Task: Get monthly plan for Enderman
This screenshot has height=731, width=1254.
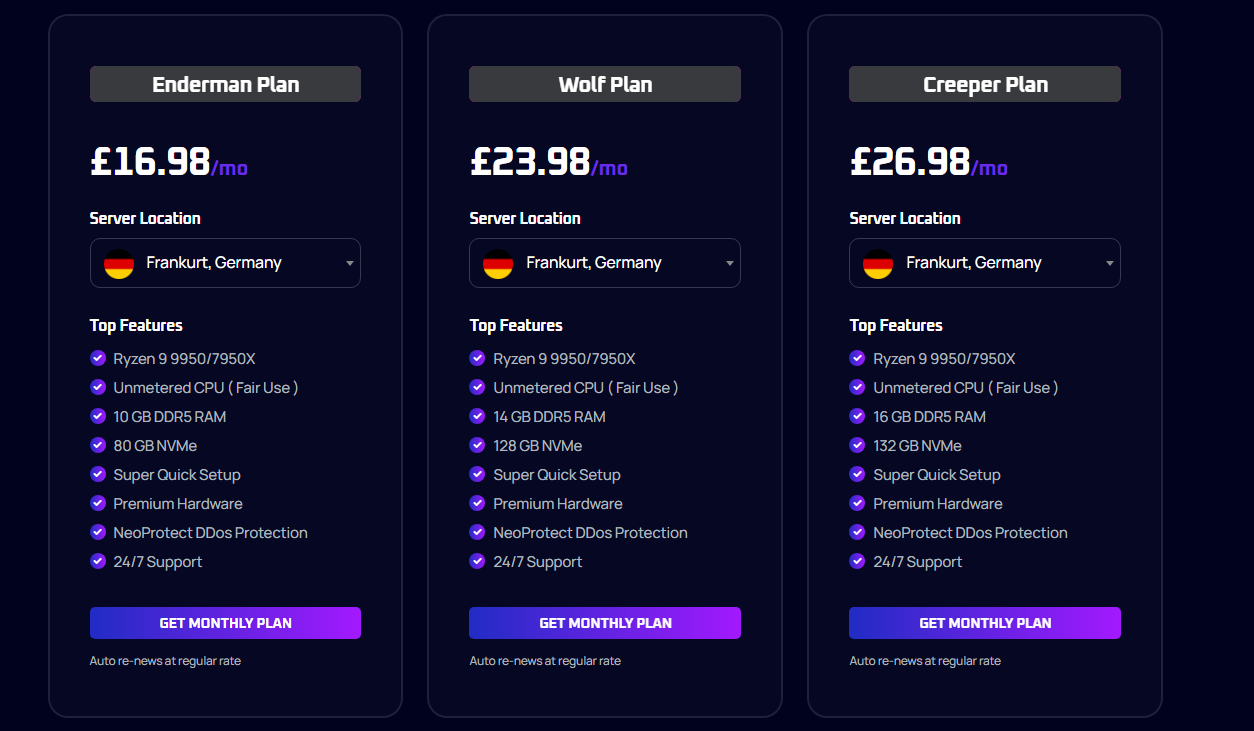Action: (225, 623)
